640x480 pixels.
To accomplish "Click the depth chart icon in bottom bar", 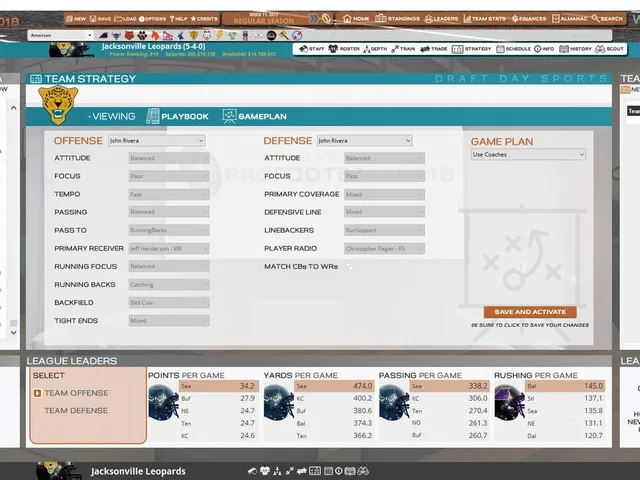I will [x=278, y=471].
